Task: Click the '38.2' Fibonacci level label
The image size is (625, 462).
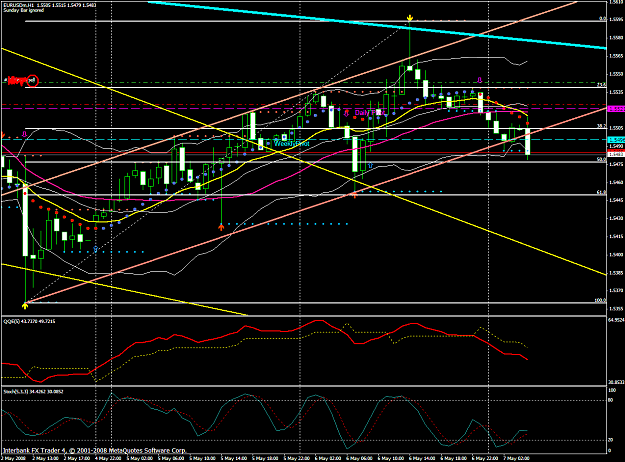Action: point(601,126)
